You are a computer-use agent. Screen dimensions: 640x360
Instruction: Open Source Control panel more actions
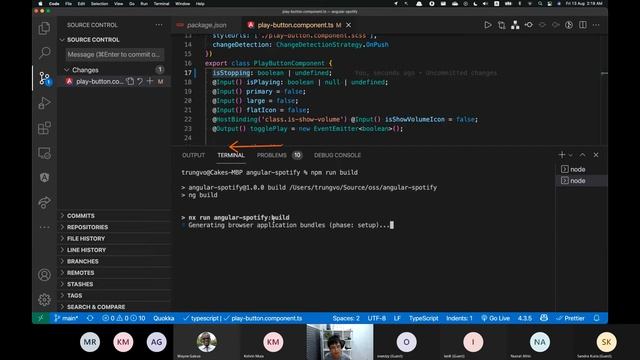pos(159,25)
